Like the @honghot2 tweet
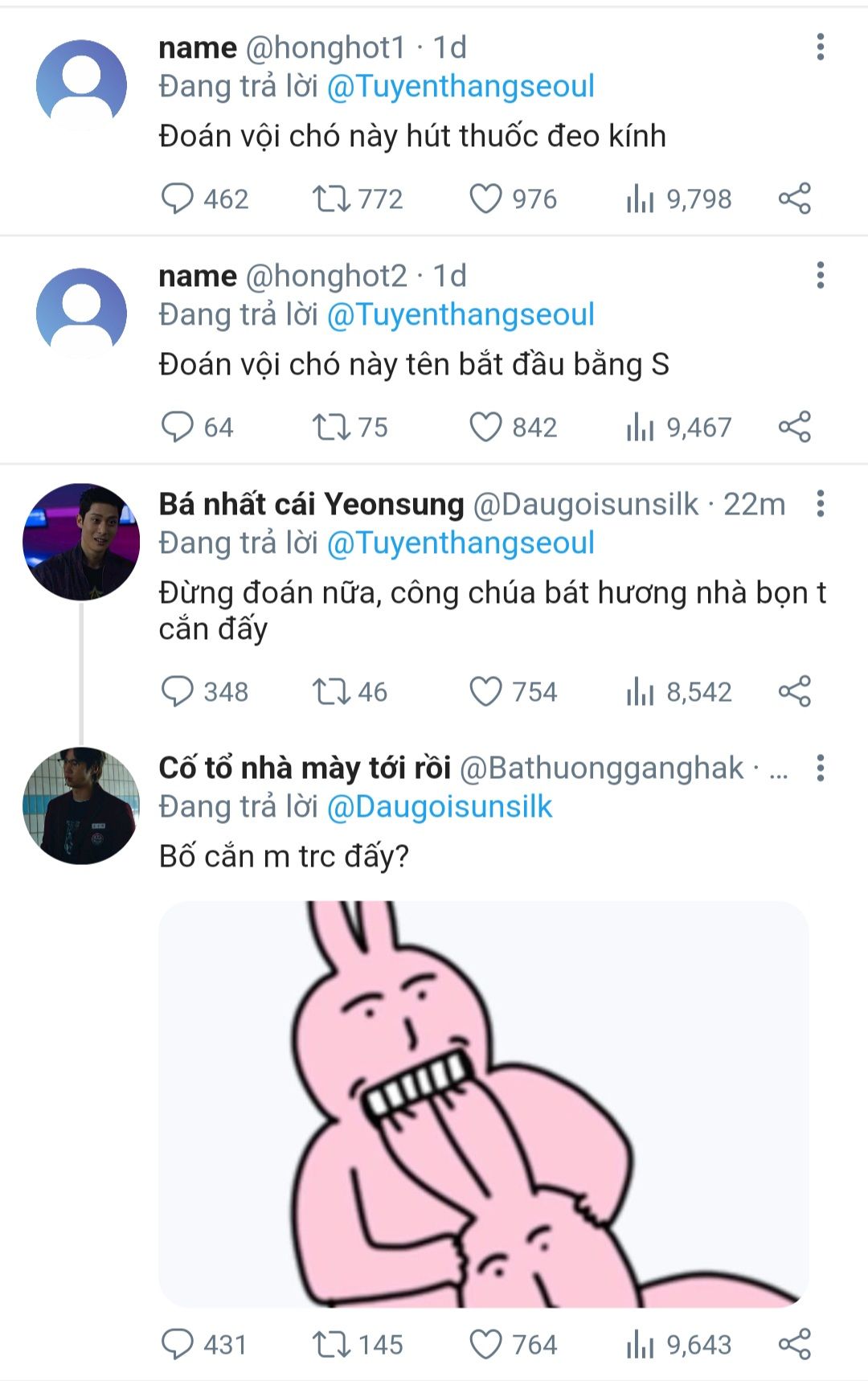 click(485, 427)
